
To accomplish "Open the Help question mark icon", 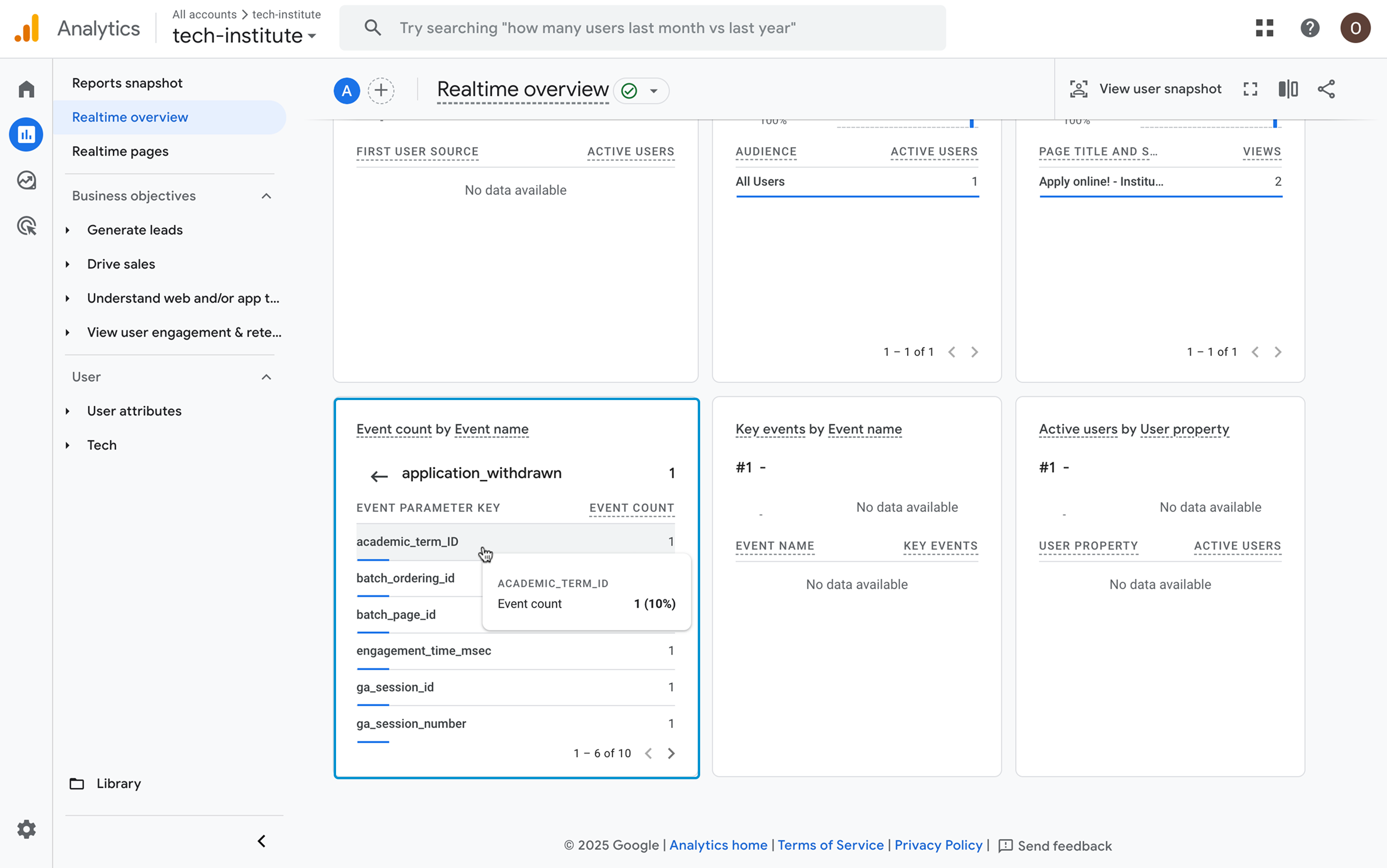I will (x=1310, y=28).
